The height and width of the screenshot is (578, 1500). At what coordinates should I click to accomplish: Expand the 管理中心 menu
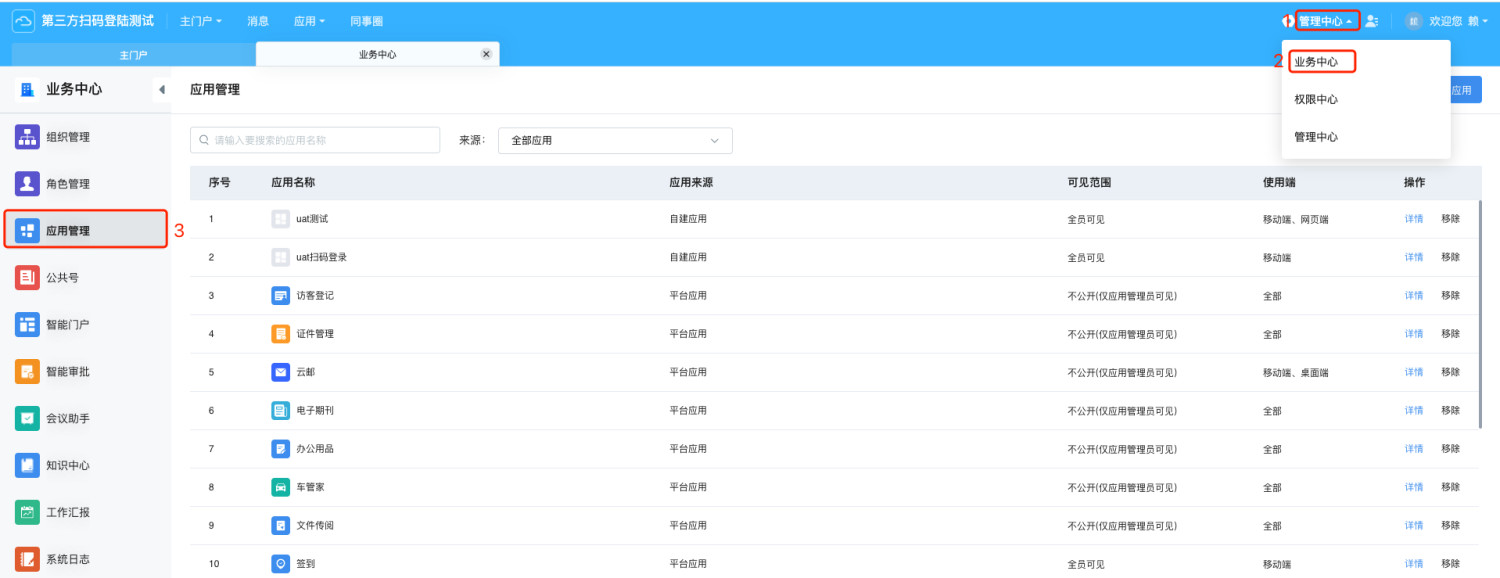coord(1325,21)
